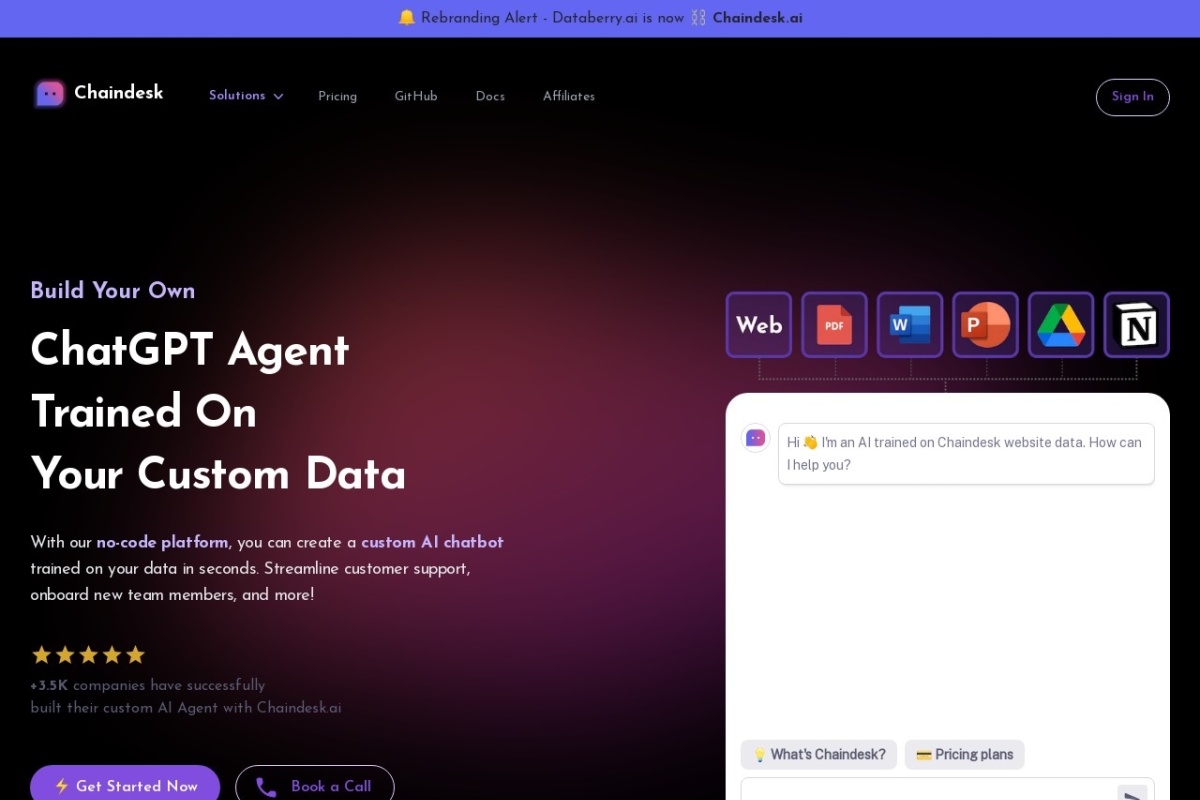Click the Notion data source icon
This screenshot has height=800, width=1200.
click(1136, 325)
